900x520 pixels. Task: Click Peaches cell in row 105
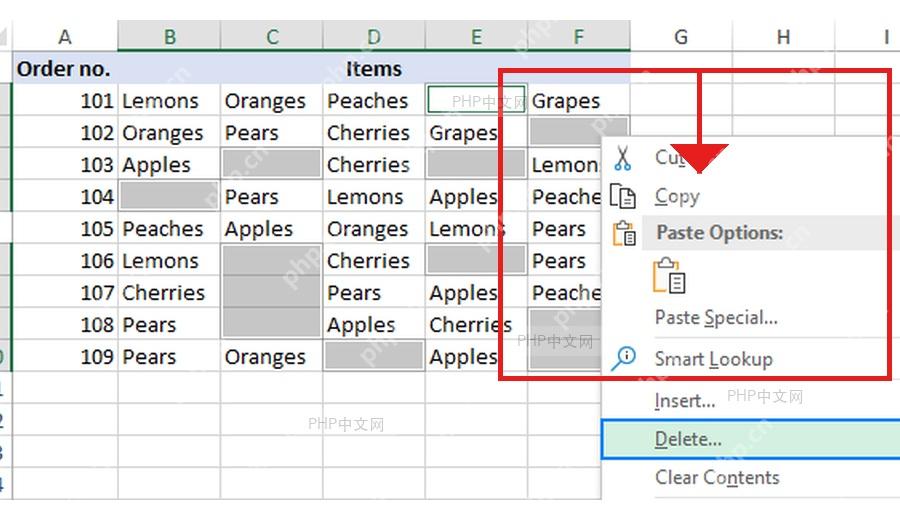tap(169, 229)
